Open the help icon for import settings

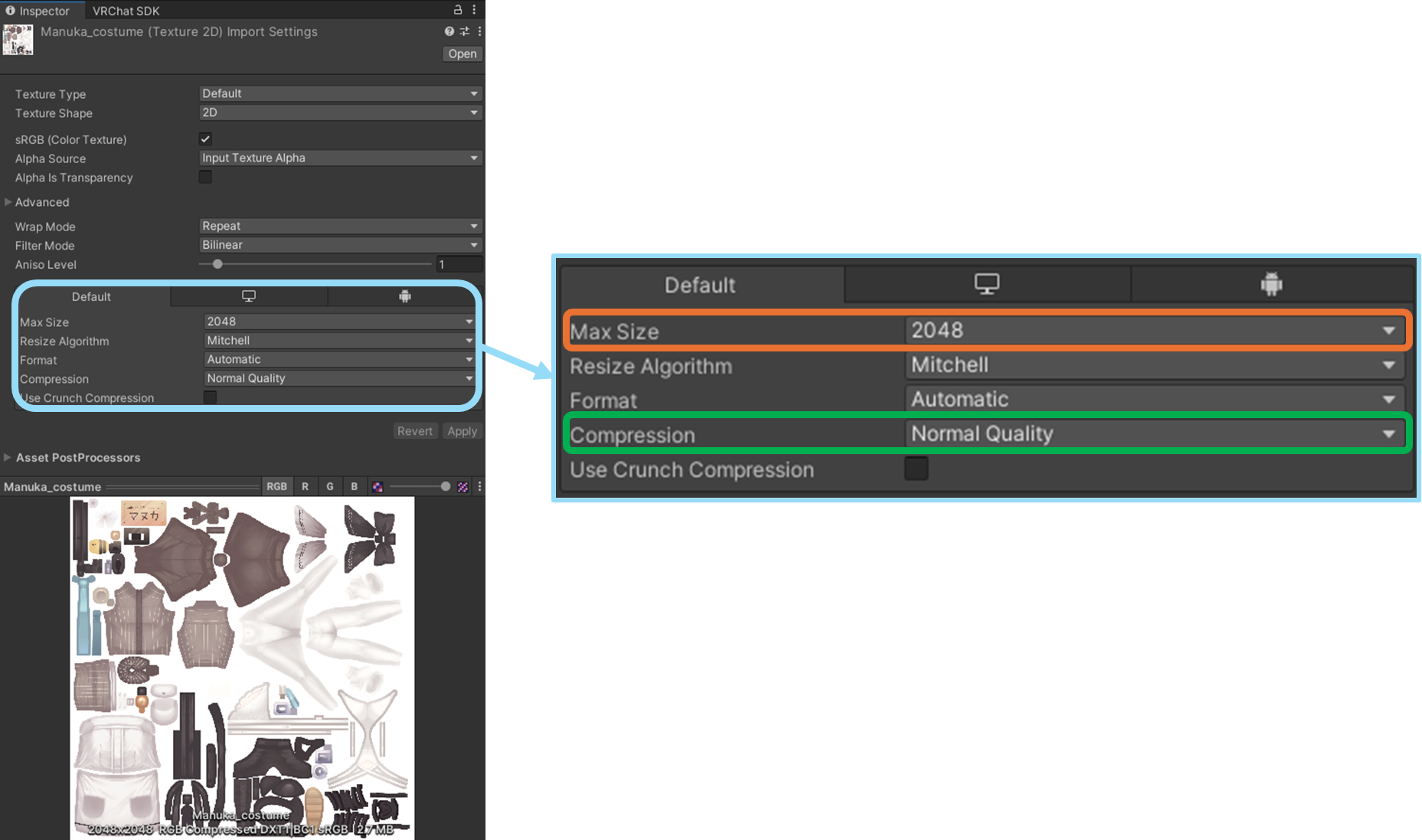tap(449, 31)
